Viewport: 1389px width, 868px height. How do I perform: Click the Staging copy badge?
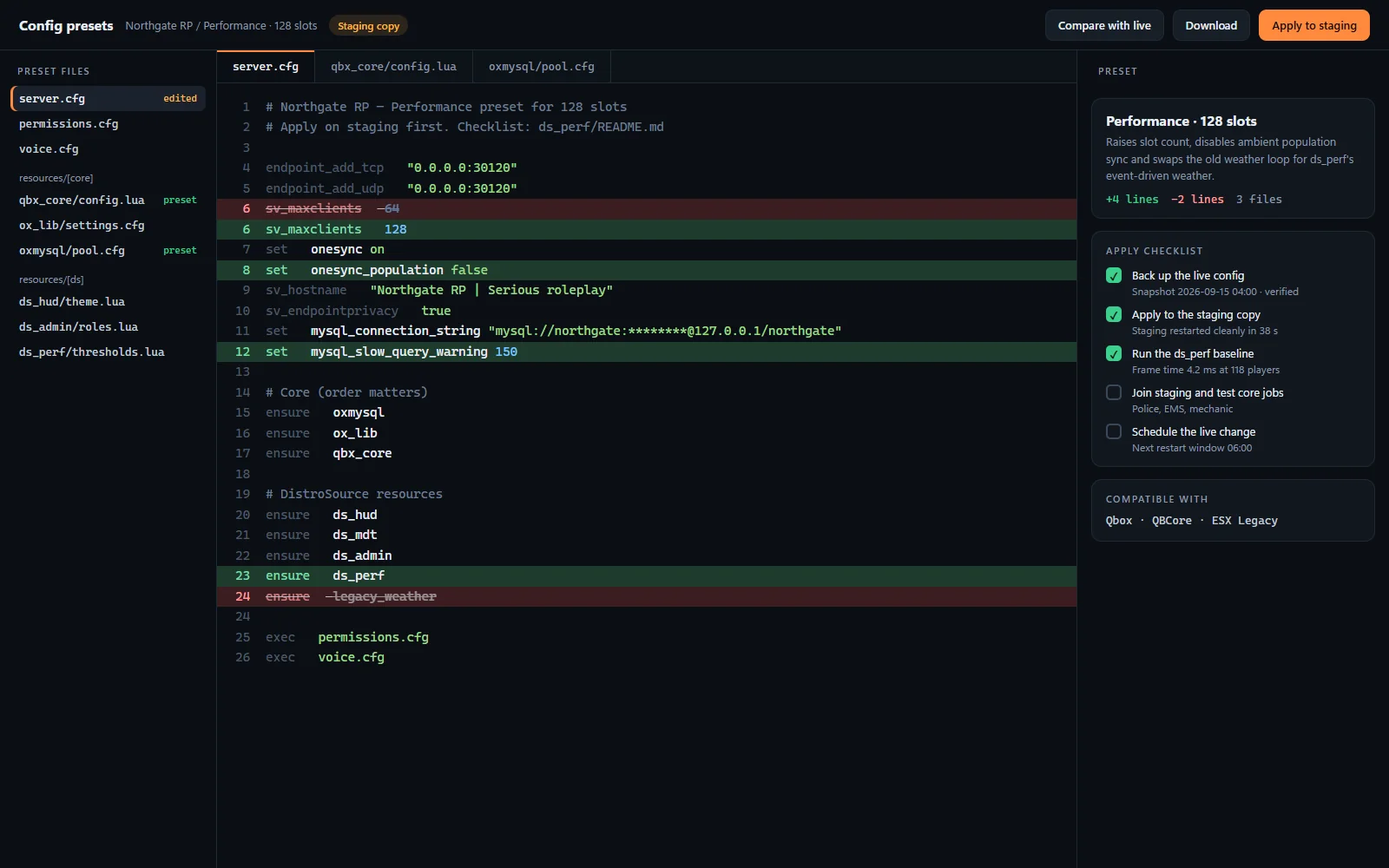pos(368,26)
